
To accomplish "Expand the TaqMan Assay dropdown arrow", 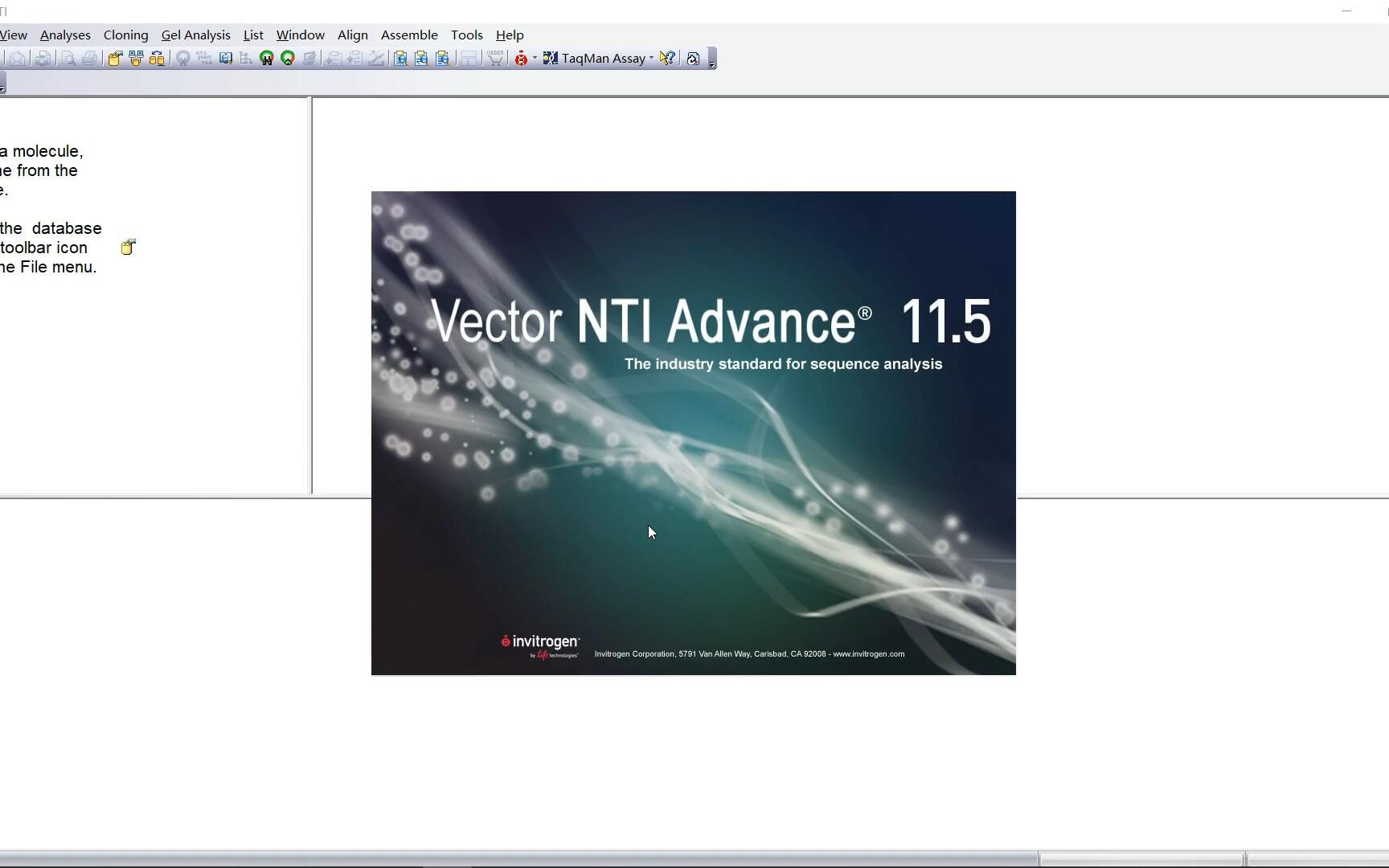I will (x=651, y=59).
